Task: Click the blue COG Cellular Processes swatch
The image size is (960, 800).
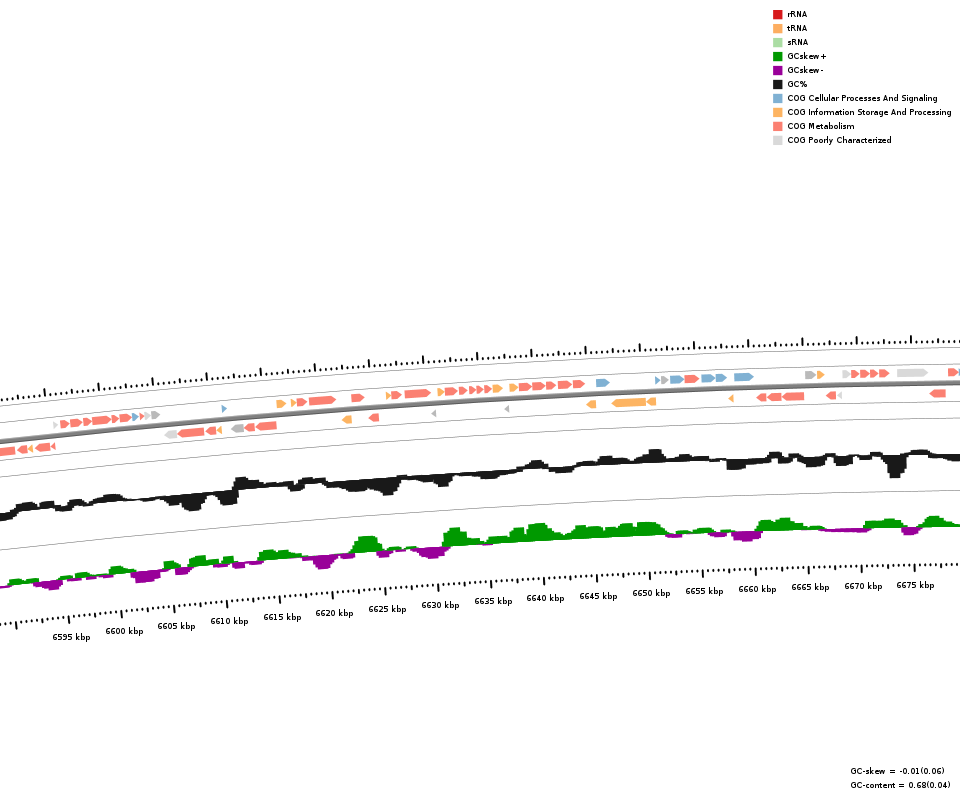Action: (777, 98)
